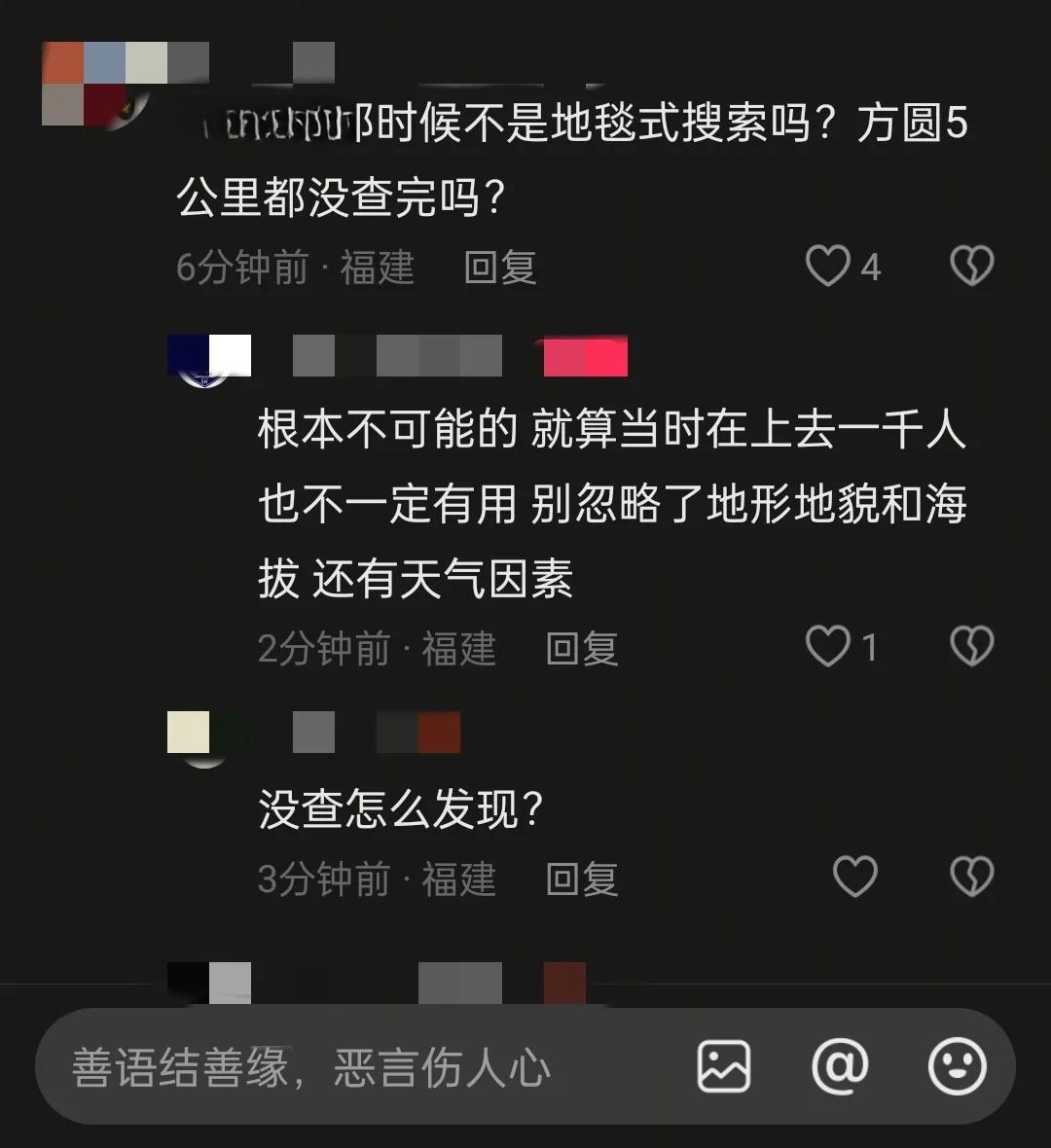This screenshot has height=1148, width=1051.
Task: Open the partially visible bottom commenter avatar
Action: coord(208,984)
